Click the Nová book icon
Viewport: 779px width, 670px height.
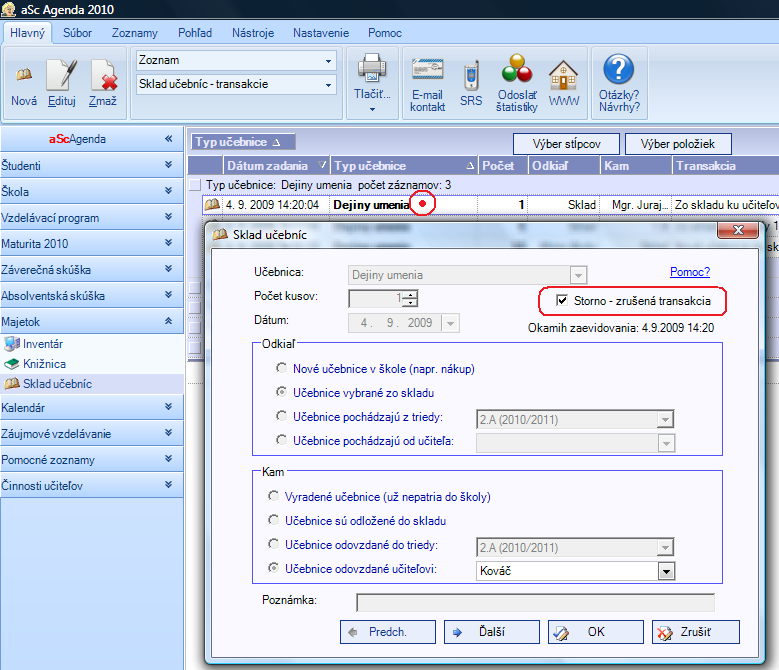click(x=24, y=75)
